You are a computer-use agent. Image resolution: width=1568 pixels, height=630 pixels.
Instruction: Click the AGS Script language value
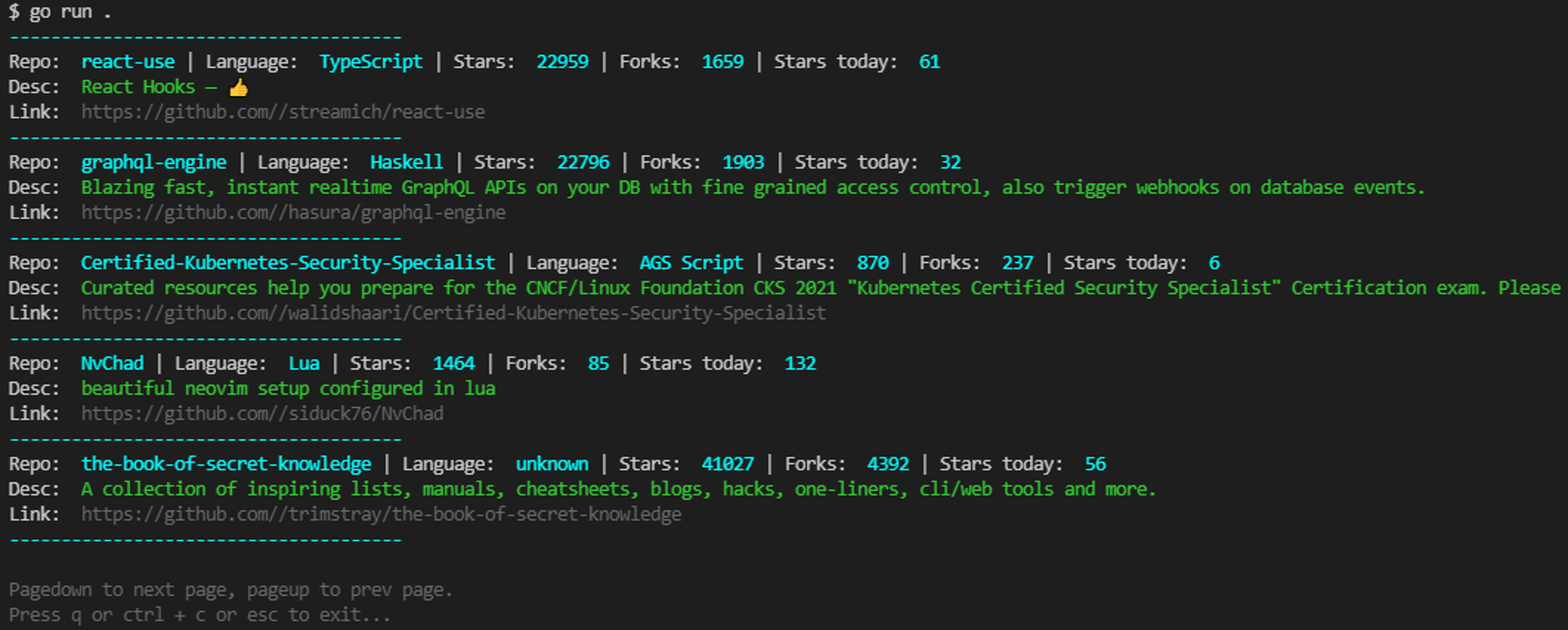coord(691,263)
